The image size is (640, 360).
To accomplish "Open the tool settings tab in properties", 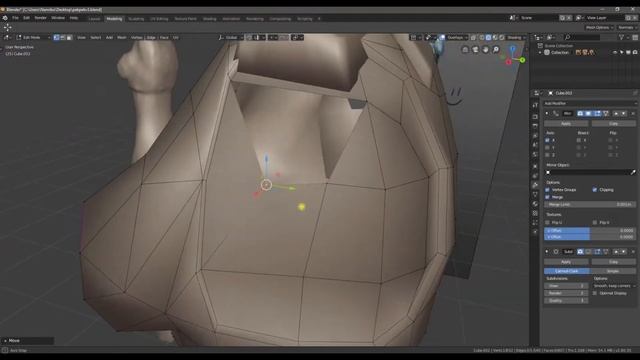I will [x=535, y=106].
